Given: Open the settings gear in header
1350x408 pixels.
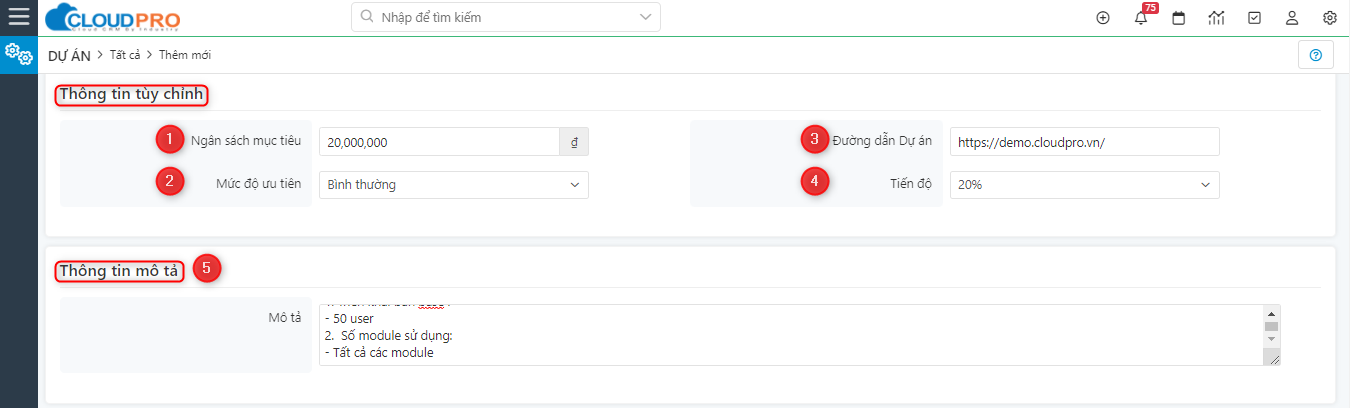Looking at the screenshot, I should (x=1329, y=18).
